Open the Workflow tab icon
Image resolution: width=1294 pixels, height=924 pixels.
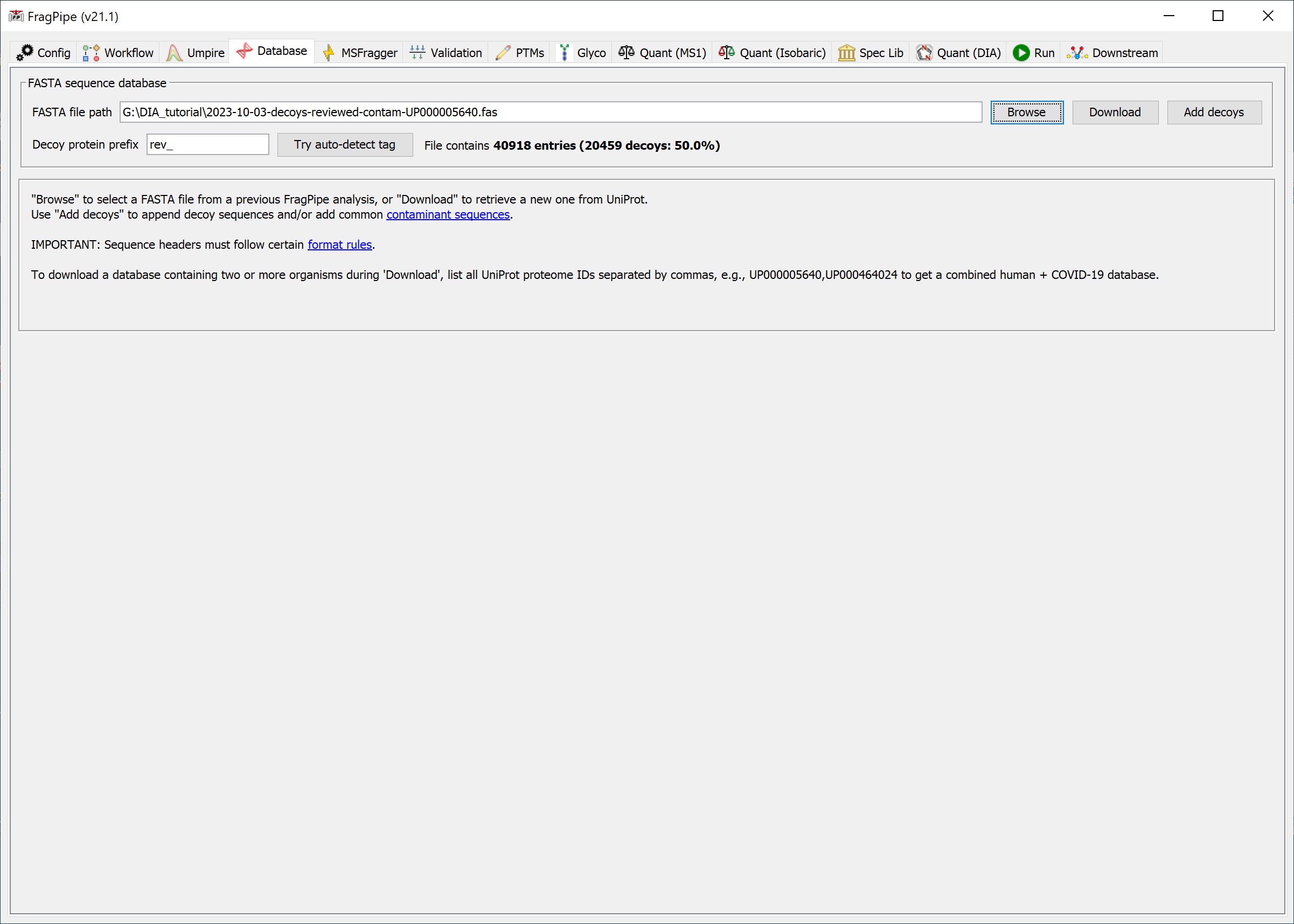(x=91, y=53)
